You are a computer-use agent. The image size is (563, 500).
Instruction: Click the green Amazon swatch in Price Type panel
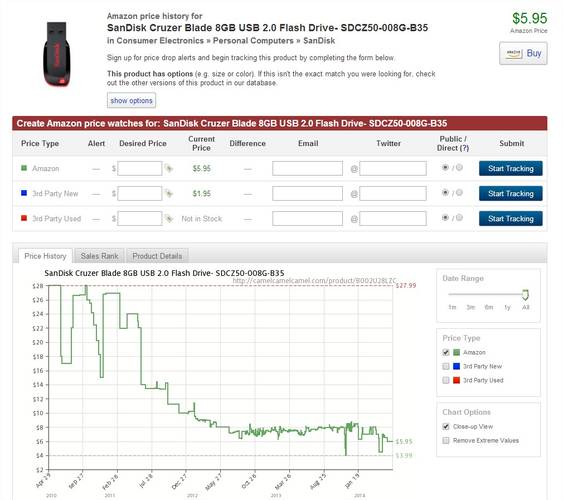coord(456,352)
